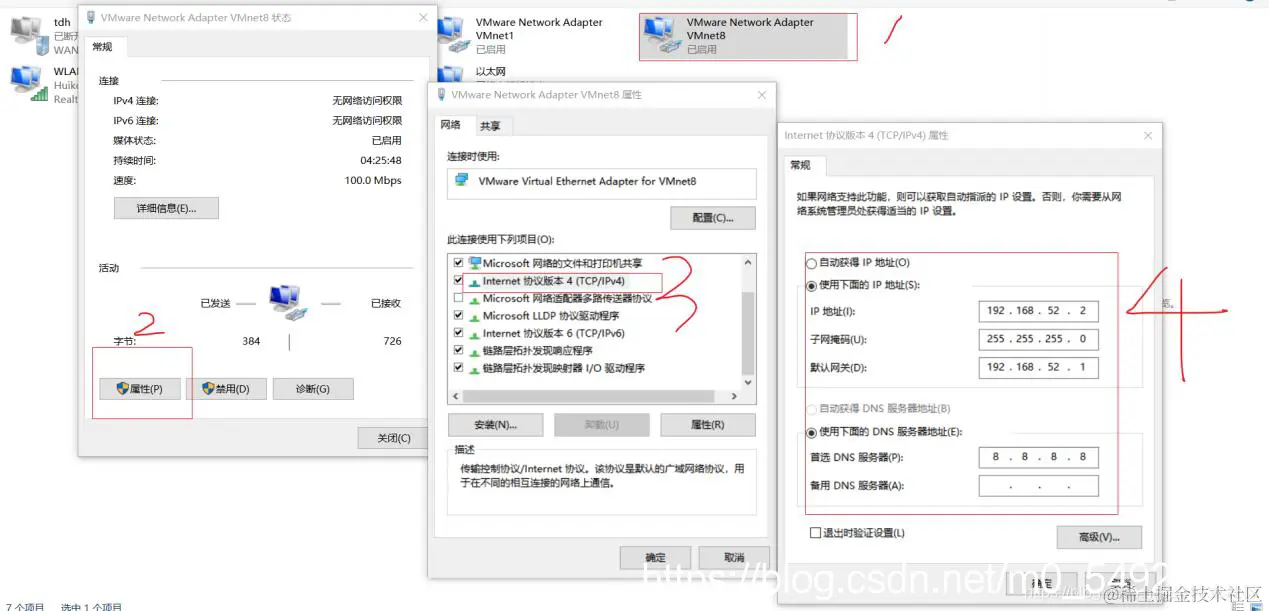The height and width of the screenshot is (611, 1269).
Task: Toggle 退出时验证设置 checkbox
Action: pyautogui.click(x=815, y=533)
